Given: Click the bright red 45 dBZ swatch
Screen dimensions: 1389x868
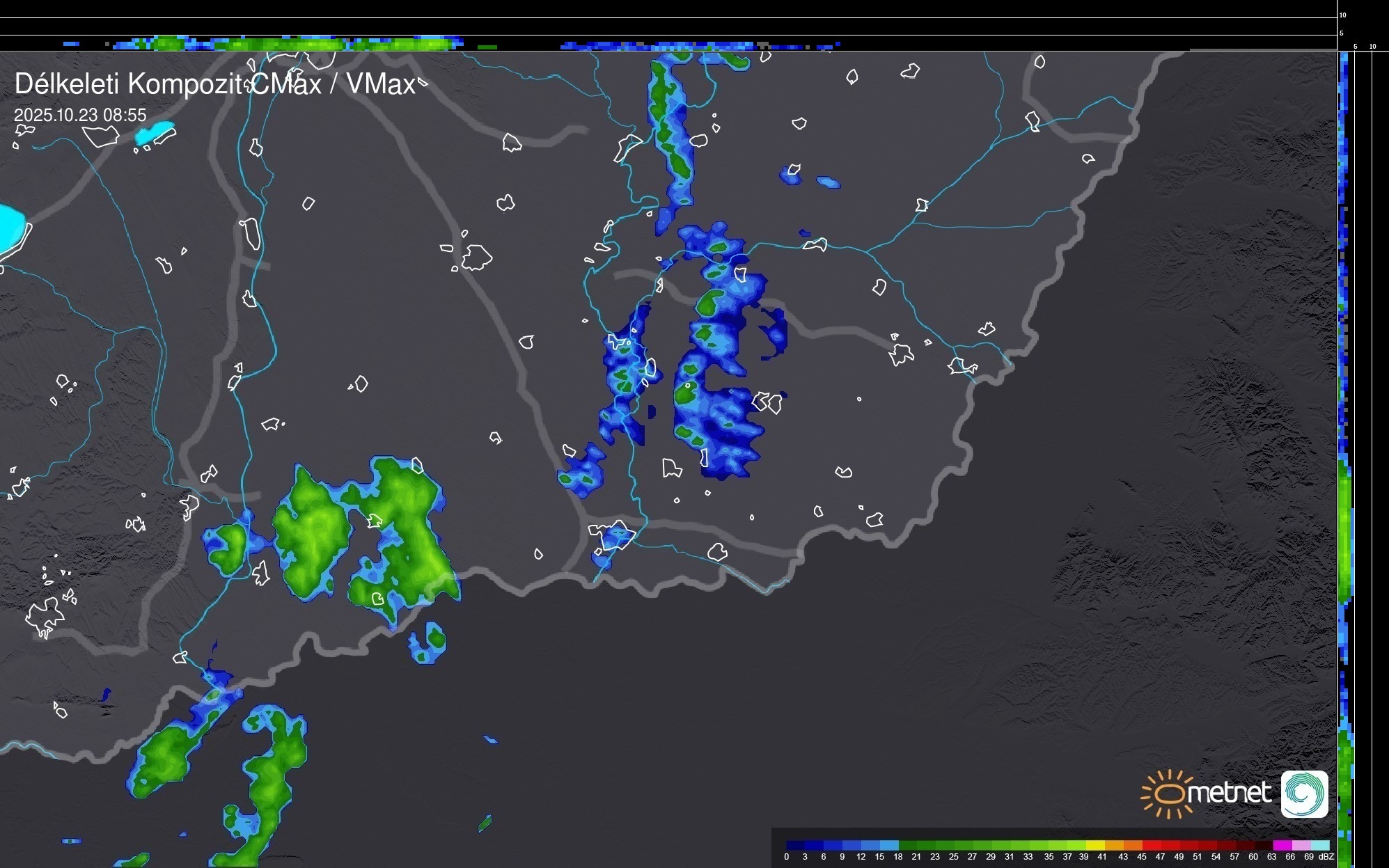Looking at the screenshot, I should coord(1152,845).
